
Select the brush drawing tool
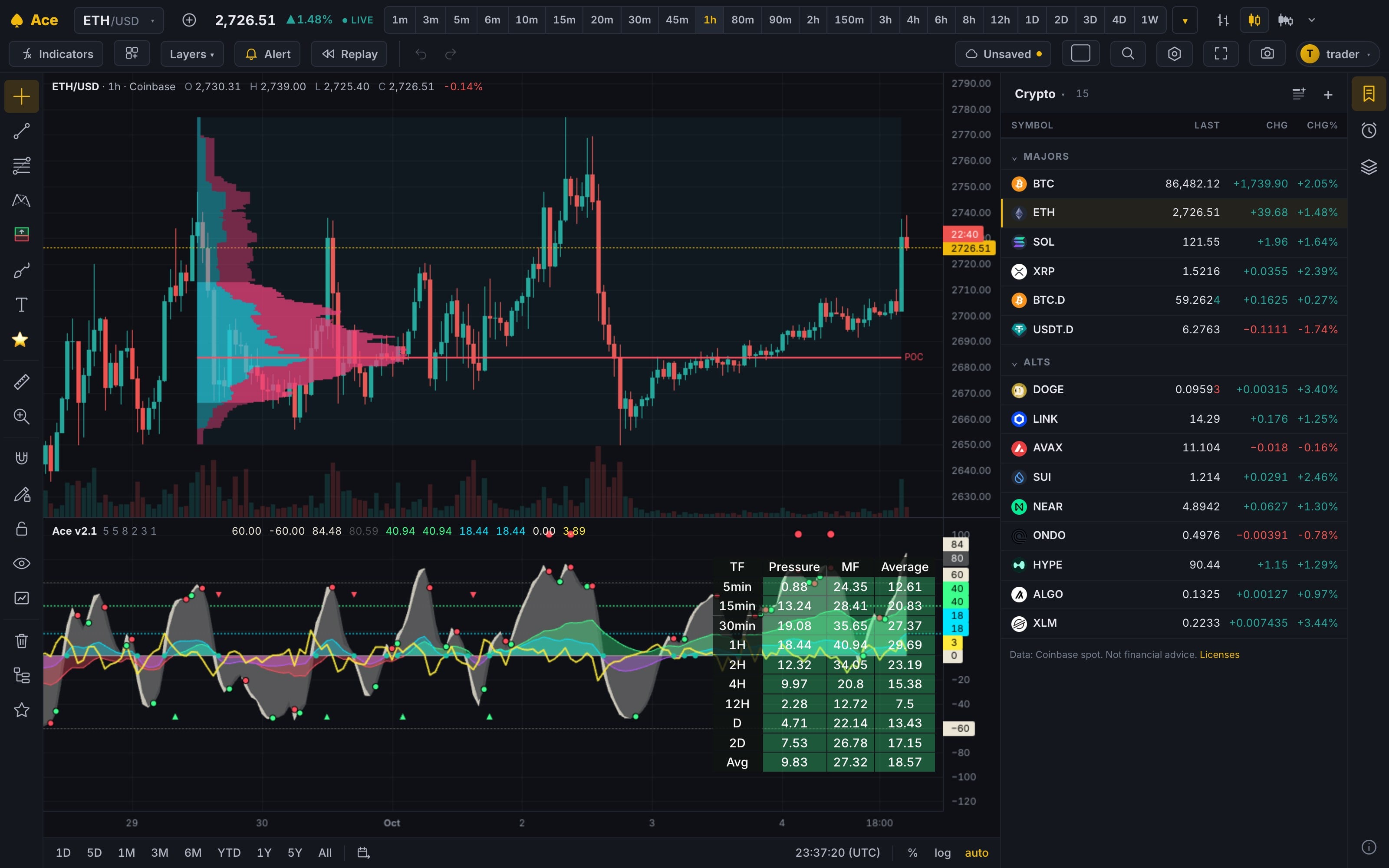click(x=21, y=270)
